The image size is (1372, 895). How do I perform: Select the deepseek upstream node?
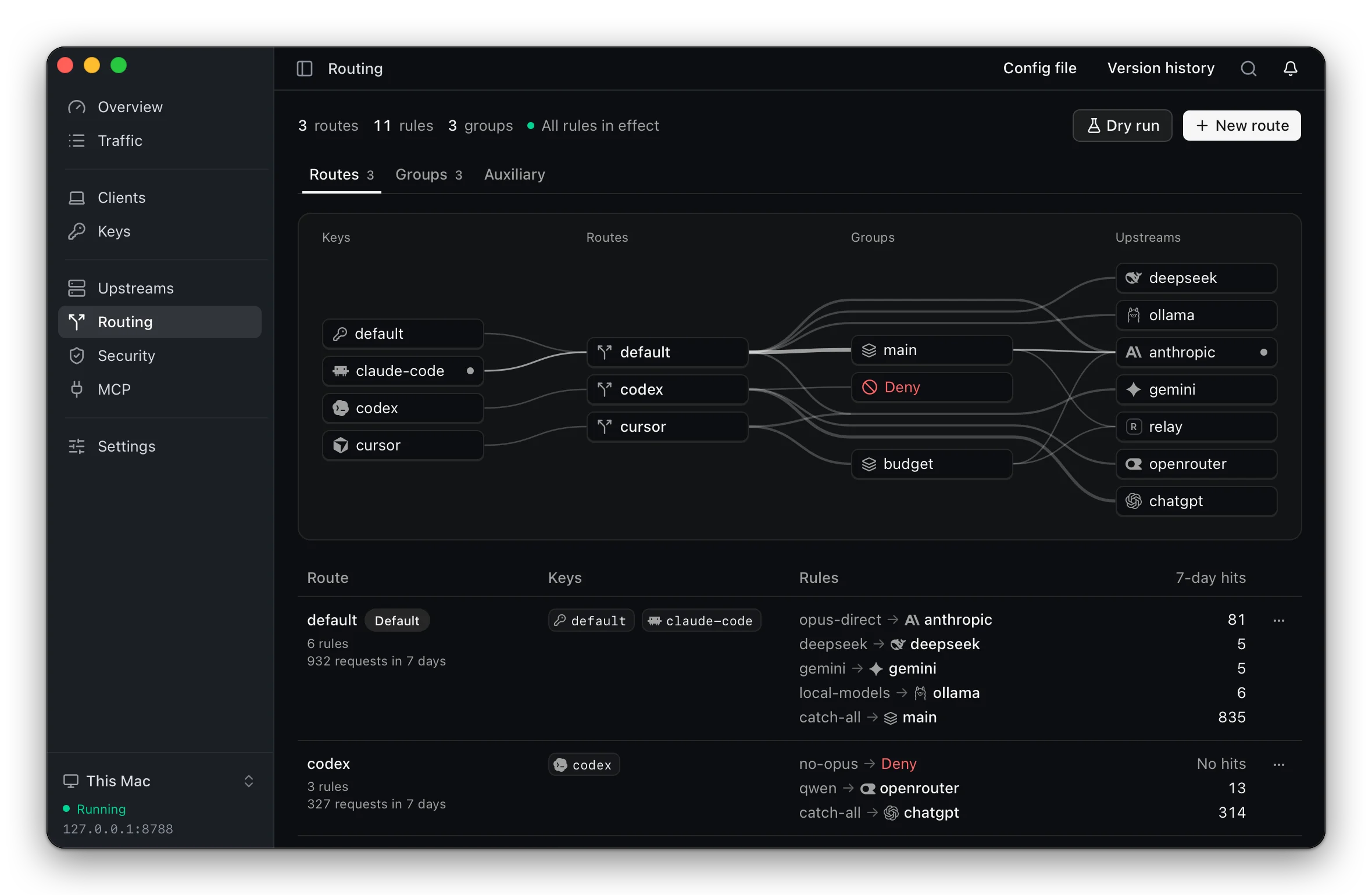tap(1196, 278)
